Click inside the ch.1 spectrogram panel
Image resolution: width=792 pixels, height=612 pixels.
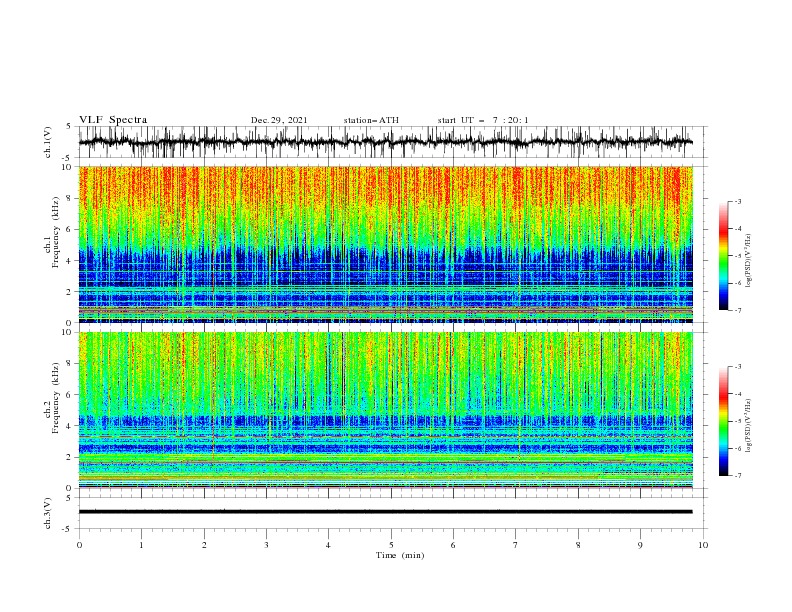[x=385, y=244]
